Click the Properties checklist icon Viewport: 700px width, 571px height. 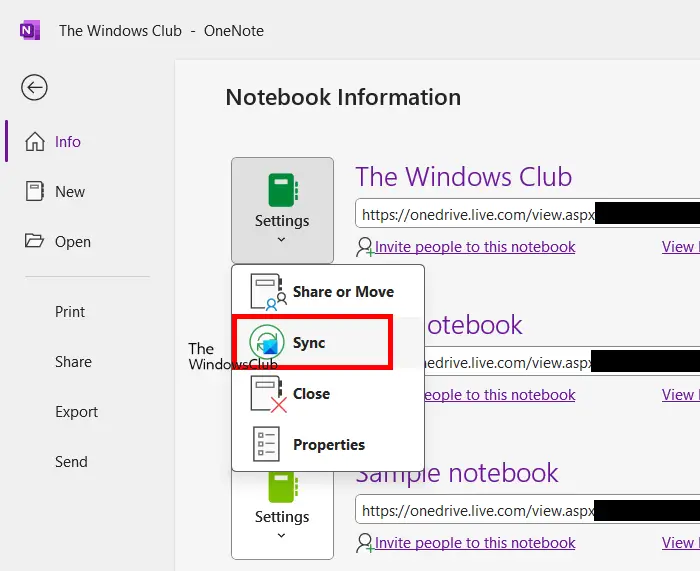267,444
